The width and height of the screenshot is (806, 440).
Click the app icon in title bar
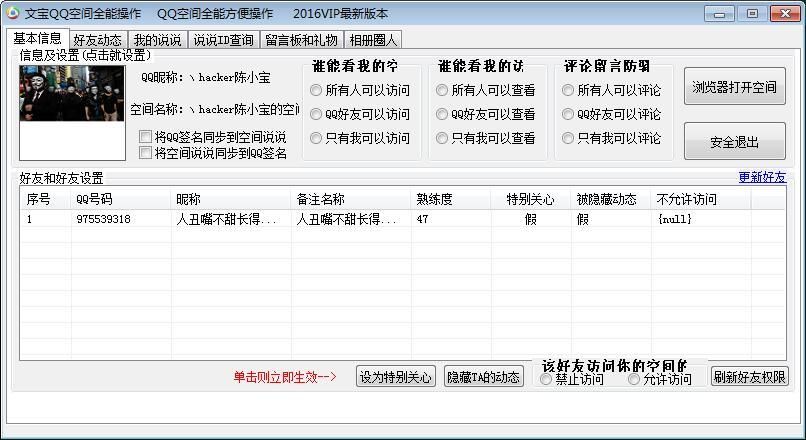[x=13, y=13]
